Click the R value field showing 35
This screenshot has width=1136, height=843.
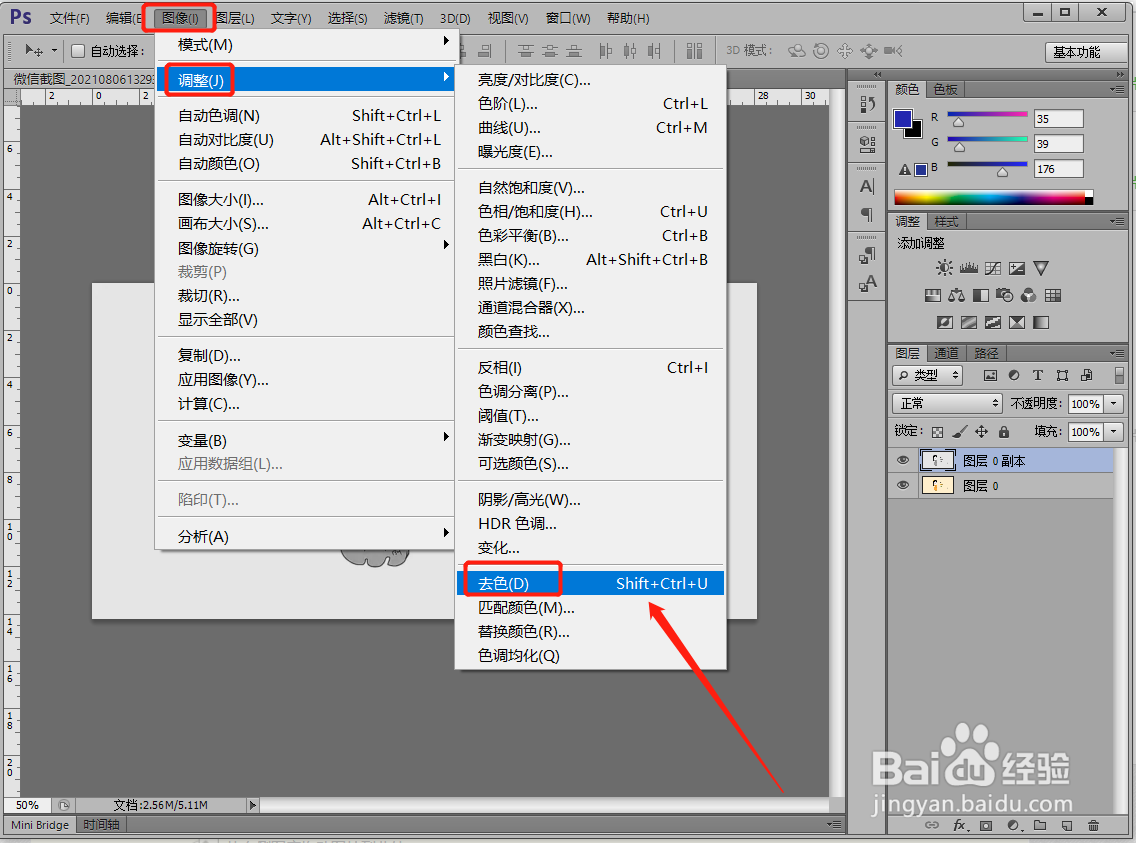click(1058, 119)
